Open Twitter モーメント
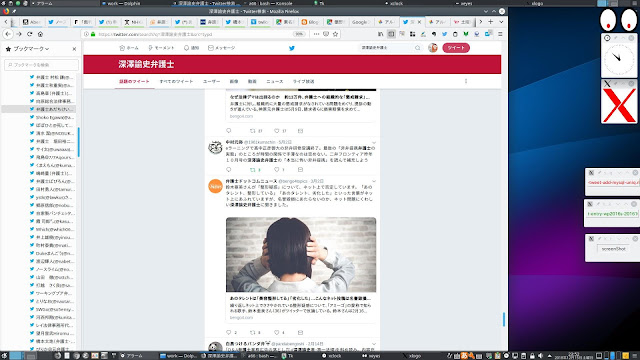 [x=161, y=48]
